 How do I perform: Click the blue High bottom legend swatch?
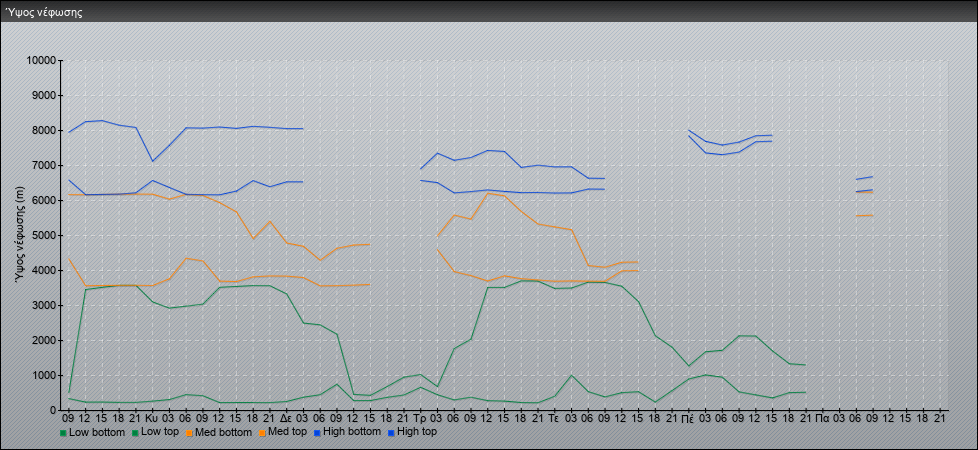coord(315,432)
